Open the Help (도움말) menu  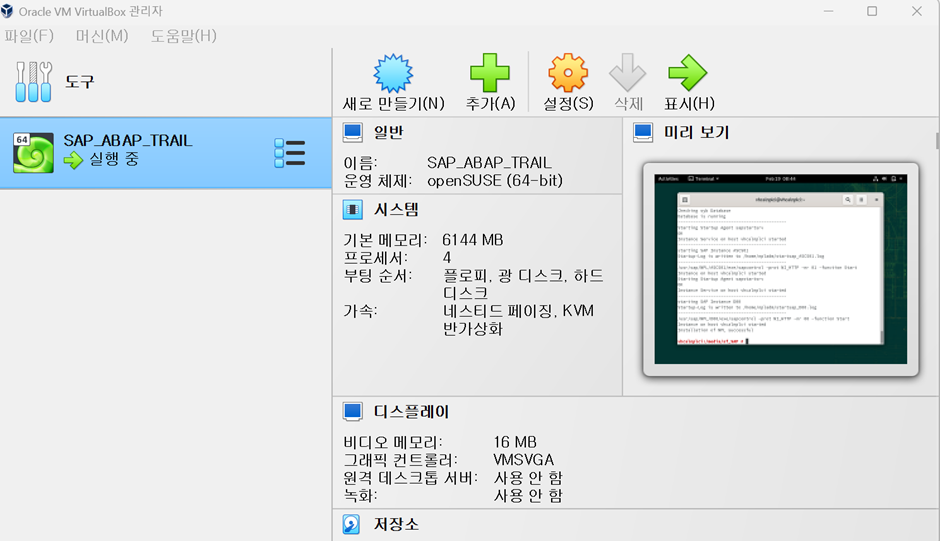tap(183, 36)
